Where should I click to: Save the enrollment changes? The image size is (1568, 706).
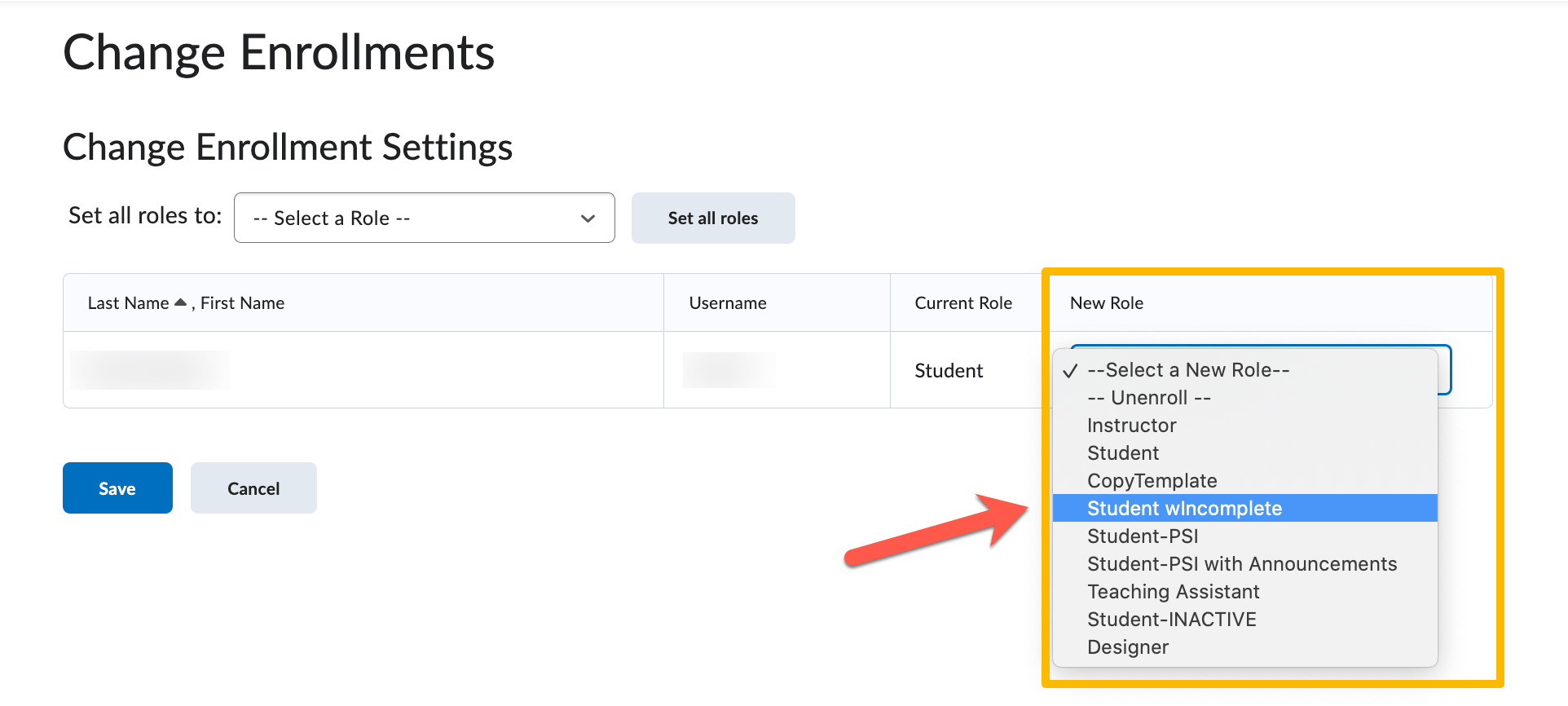coord(117,488)
